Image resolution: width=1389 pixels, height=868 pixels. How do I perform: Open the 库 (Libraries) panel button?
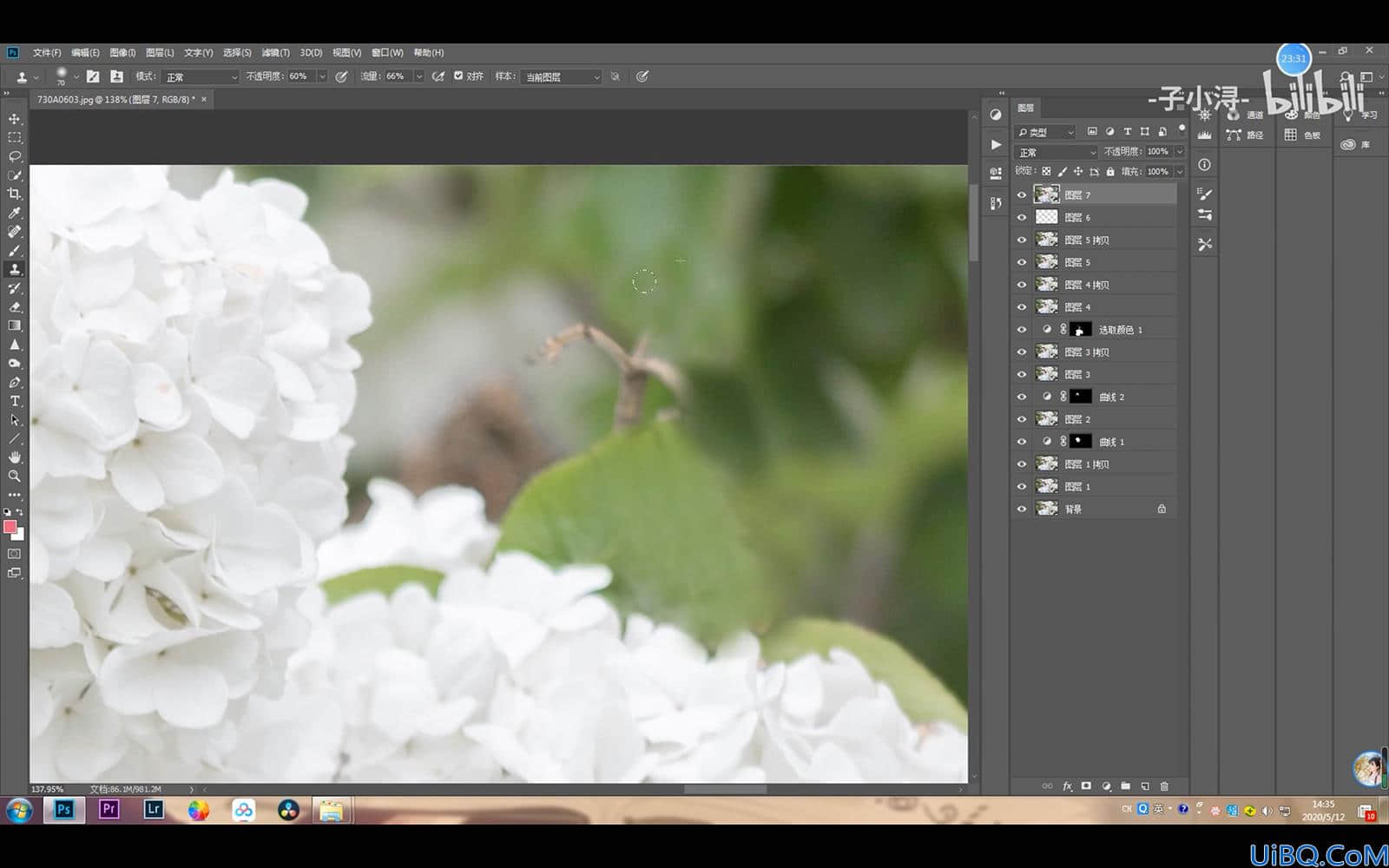[x=1356, y=145]
